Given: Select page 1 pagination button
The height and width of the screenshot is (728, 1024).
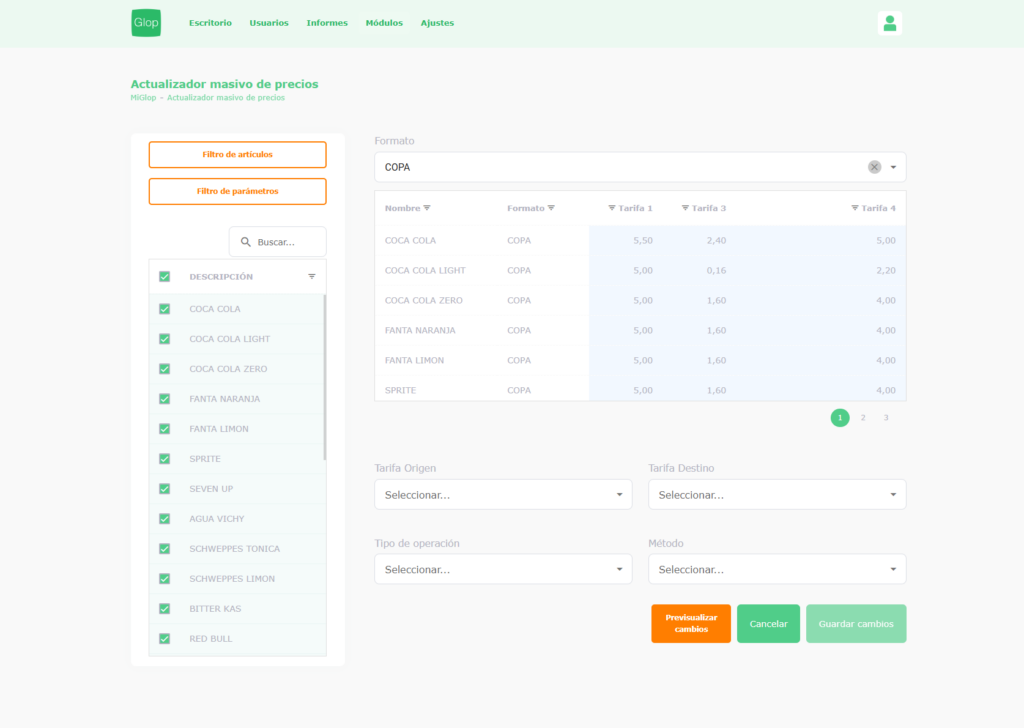Looking at the screenshot, I should [x=840, y=418].
